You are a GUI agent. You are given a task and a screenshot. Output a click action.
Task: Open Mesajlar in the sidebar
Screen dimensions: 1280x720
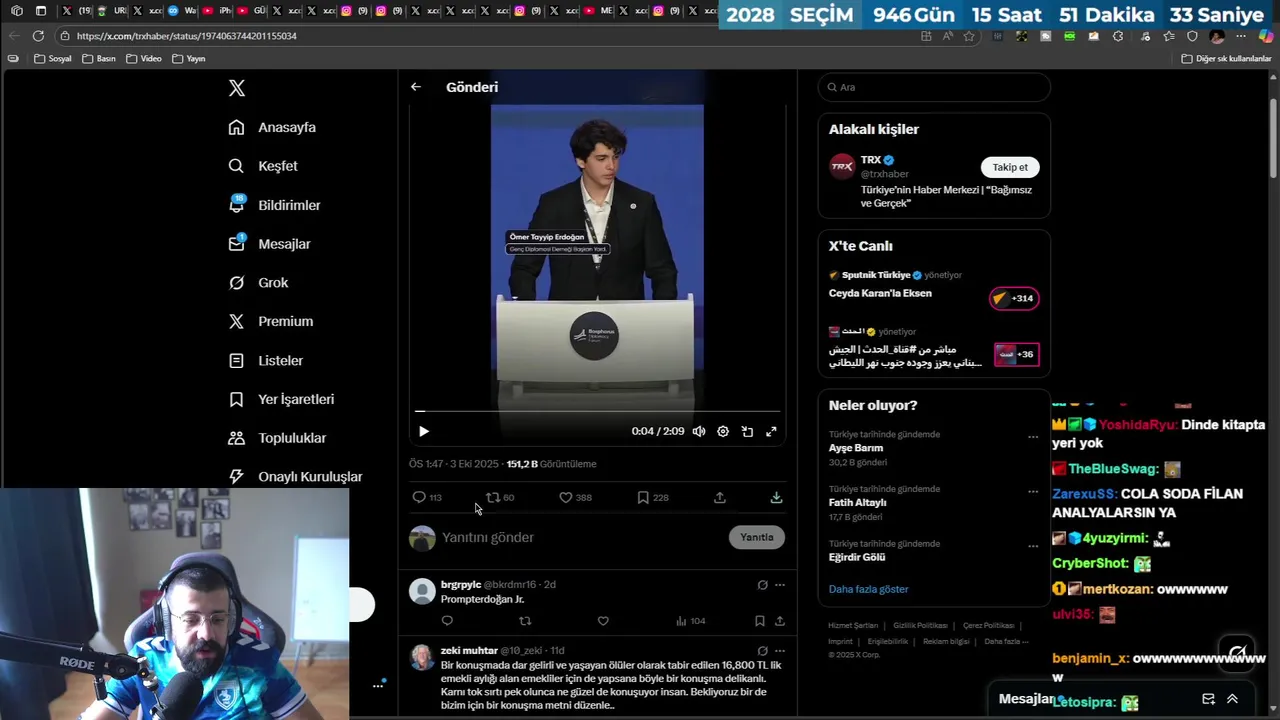click(269, 244)
